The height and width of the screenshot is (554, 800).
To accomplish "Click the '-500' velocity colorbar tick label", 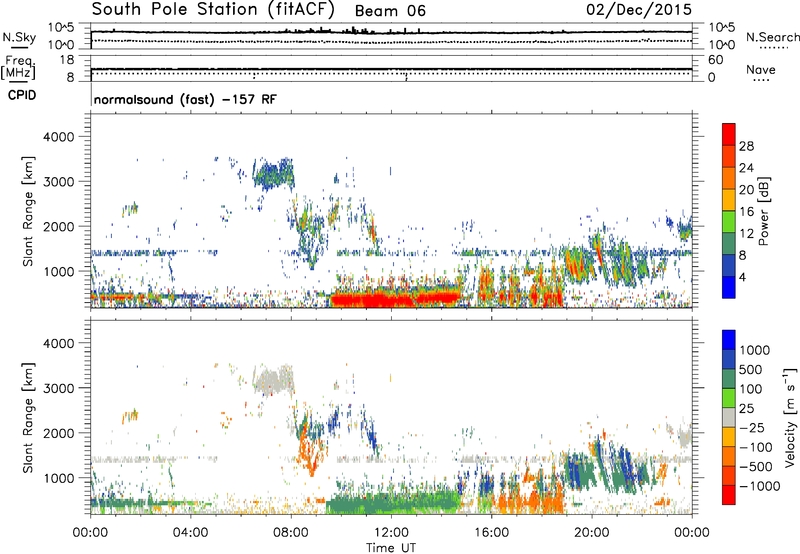I will (x=755, y=466).
